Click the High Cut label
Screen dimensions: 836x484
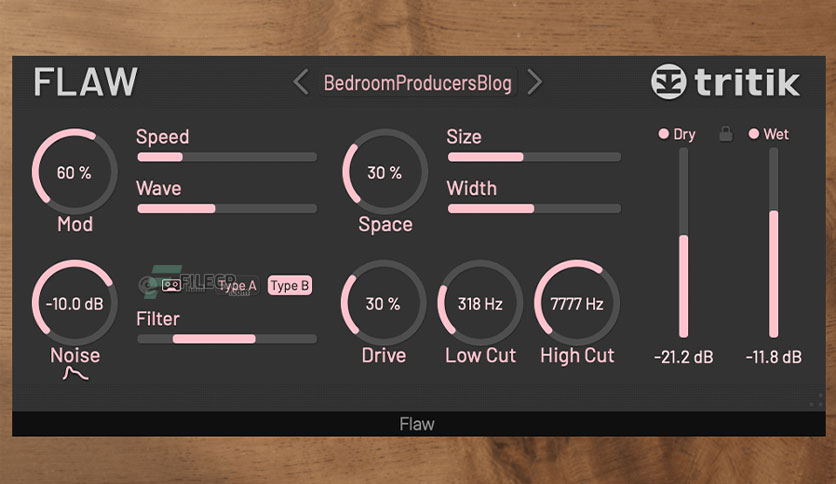(577, 356)
